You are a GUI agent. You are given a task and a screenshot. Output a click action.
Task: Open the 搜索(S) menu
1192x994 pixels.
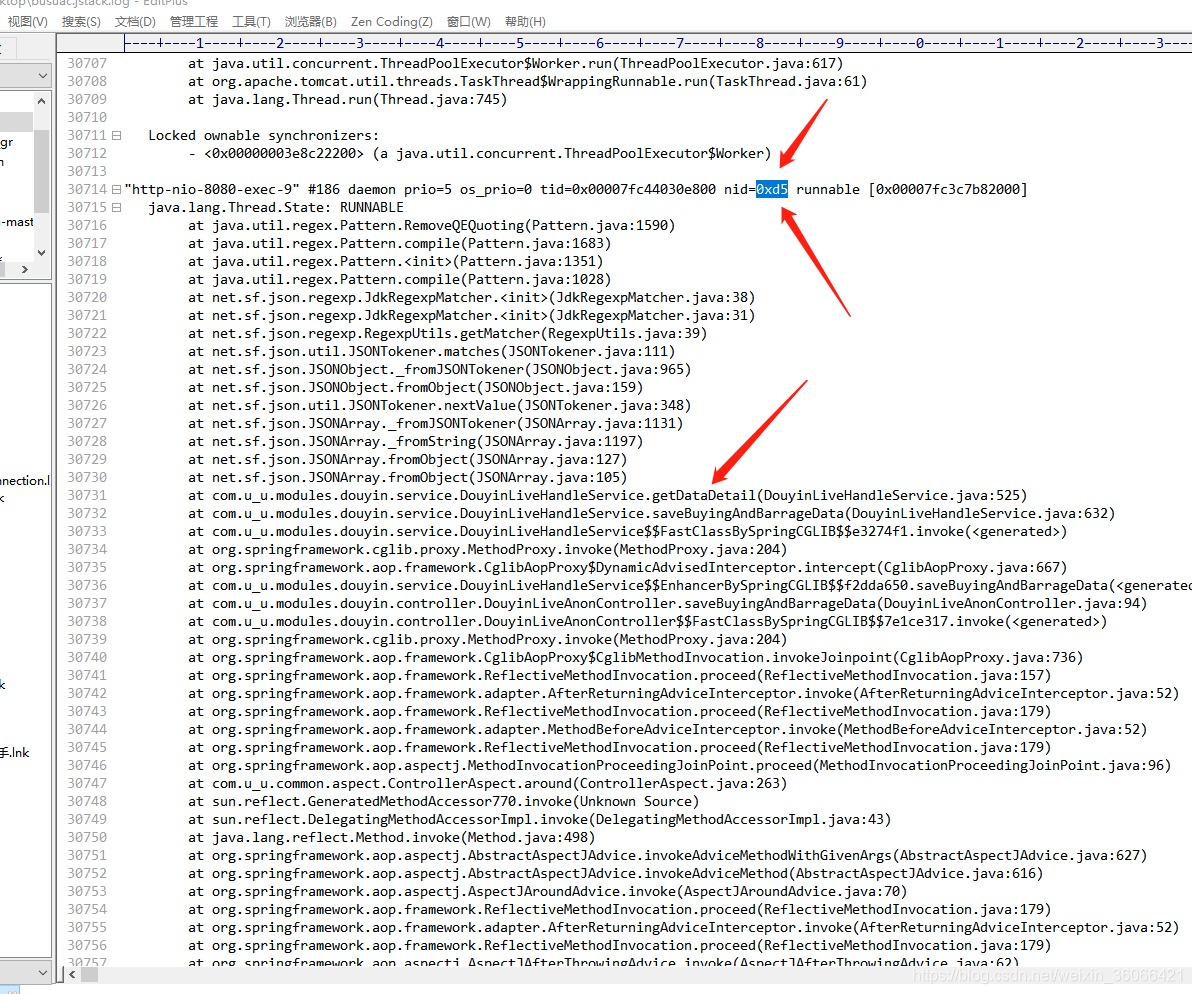81,21
